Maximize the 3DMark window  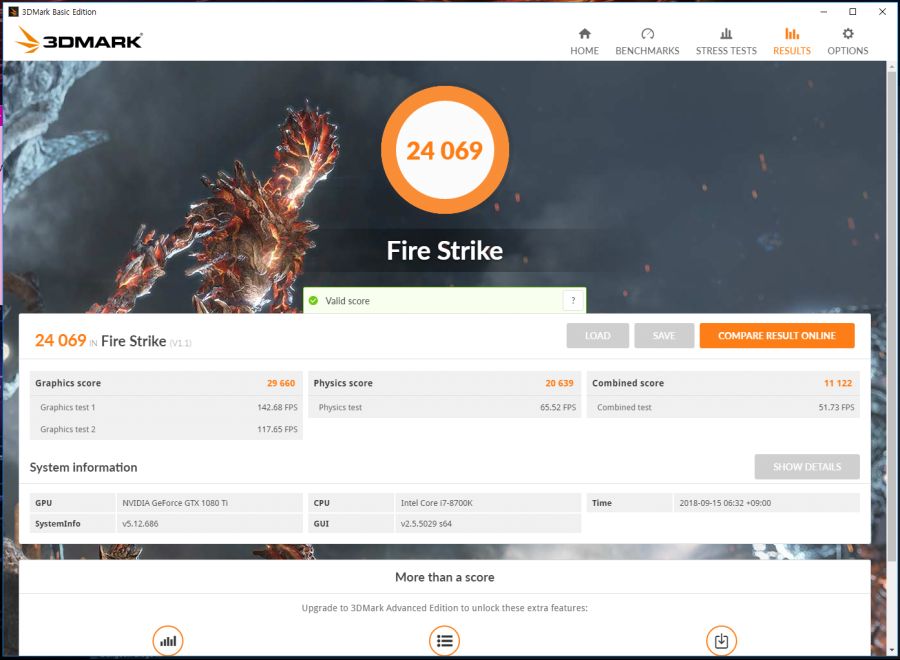(853, 11)
